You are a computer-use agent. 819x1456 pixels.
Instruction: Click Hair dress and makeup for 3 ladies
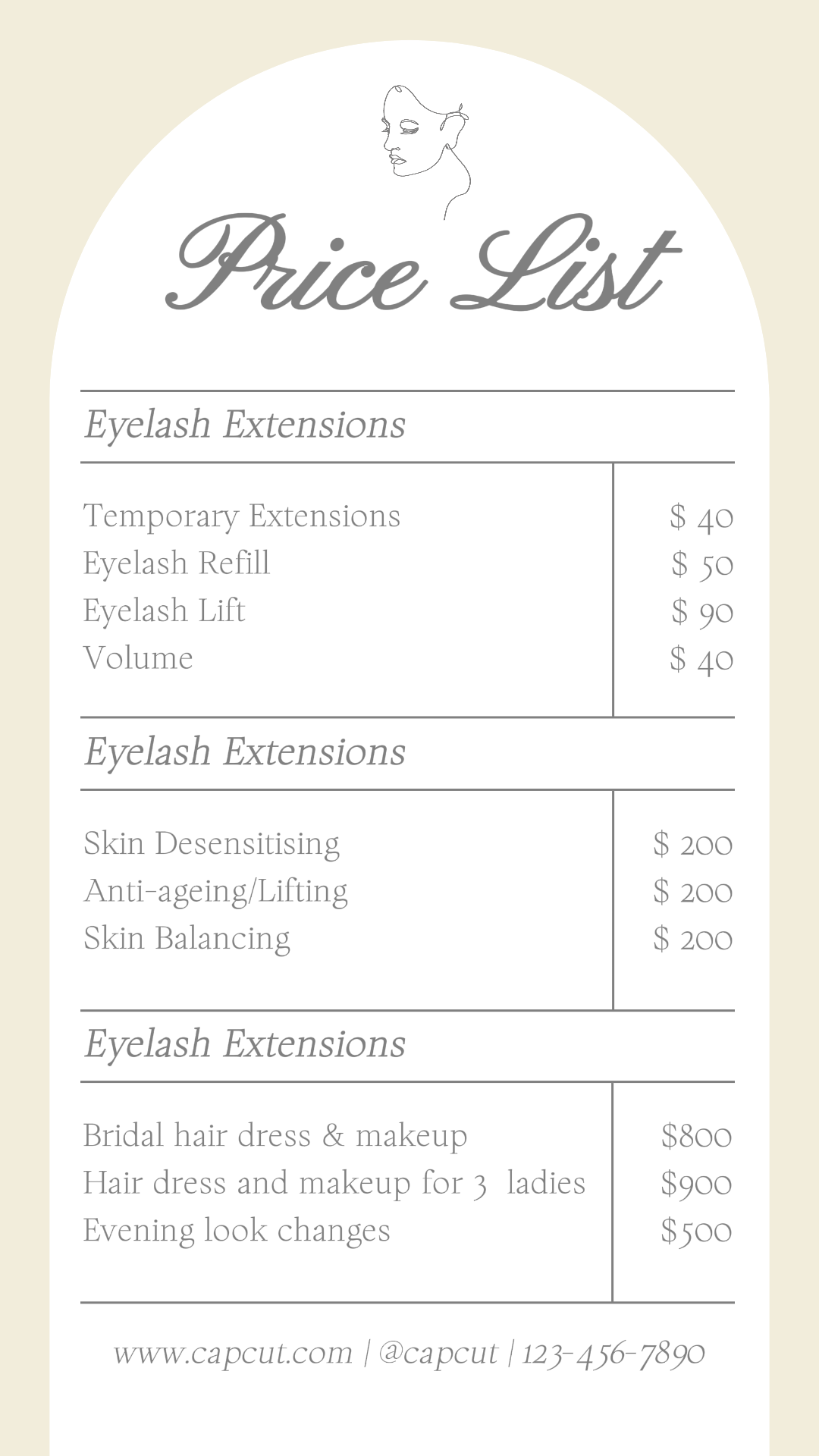pyautogui.click(x=334, y=1184)
